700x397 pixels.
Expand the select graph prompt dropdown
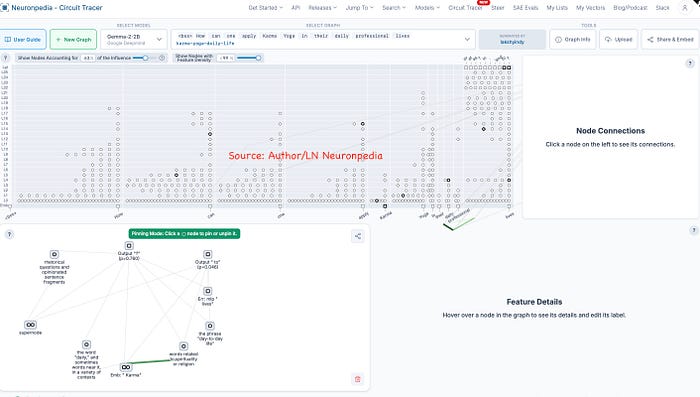[x=467, y=39]
